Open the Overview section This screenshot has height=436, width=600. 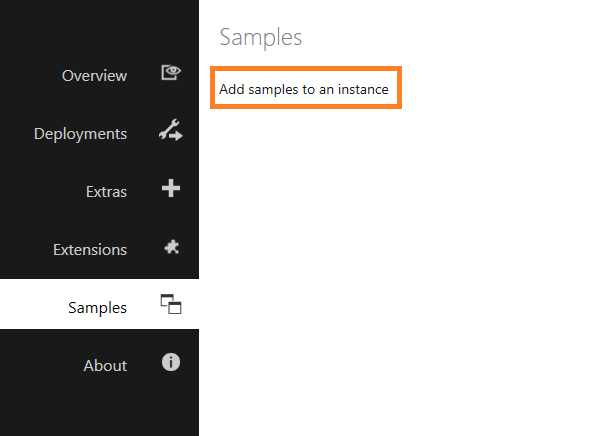(94, 75)
